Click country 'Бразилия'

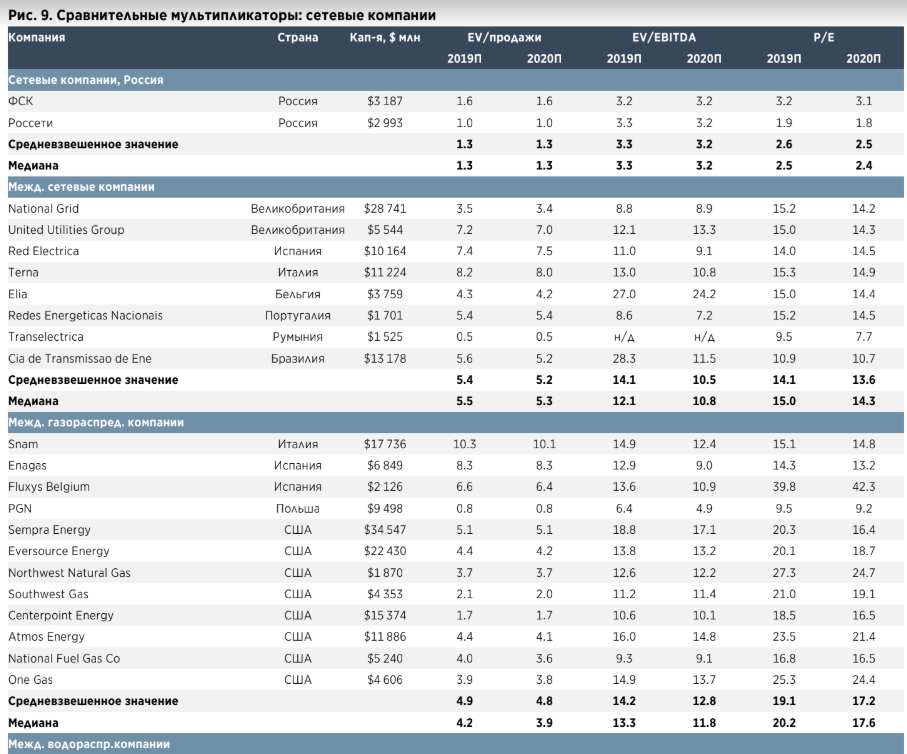pos(297,358)
